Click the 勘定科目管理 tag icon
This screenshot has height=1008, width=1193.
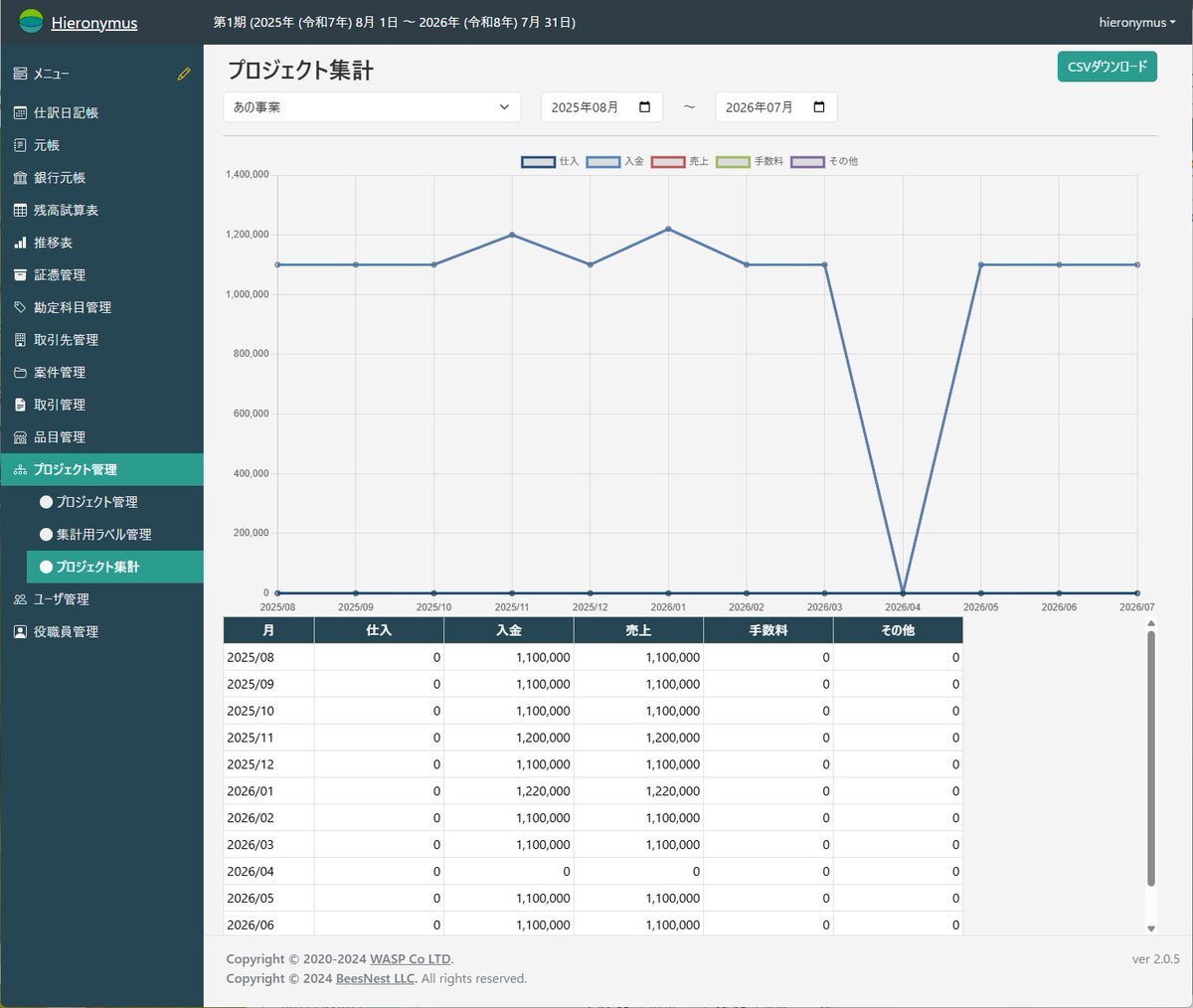(20, 307)
